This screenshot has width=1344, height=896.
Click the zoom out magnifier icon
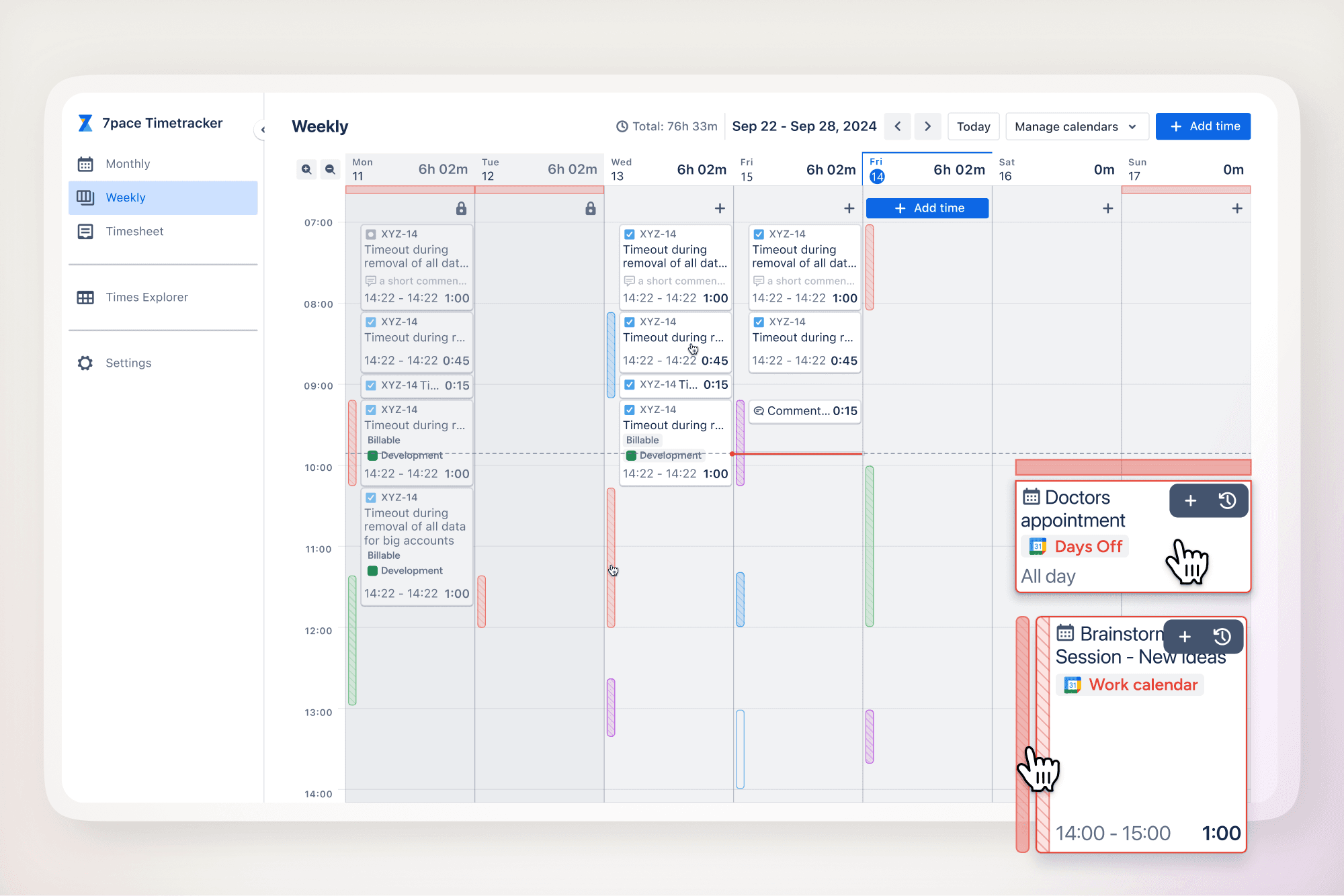pos(330,169)
